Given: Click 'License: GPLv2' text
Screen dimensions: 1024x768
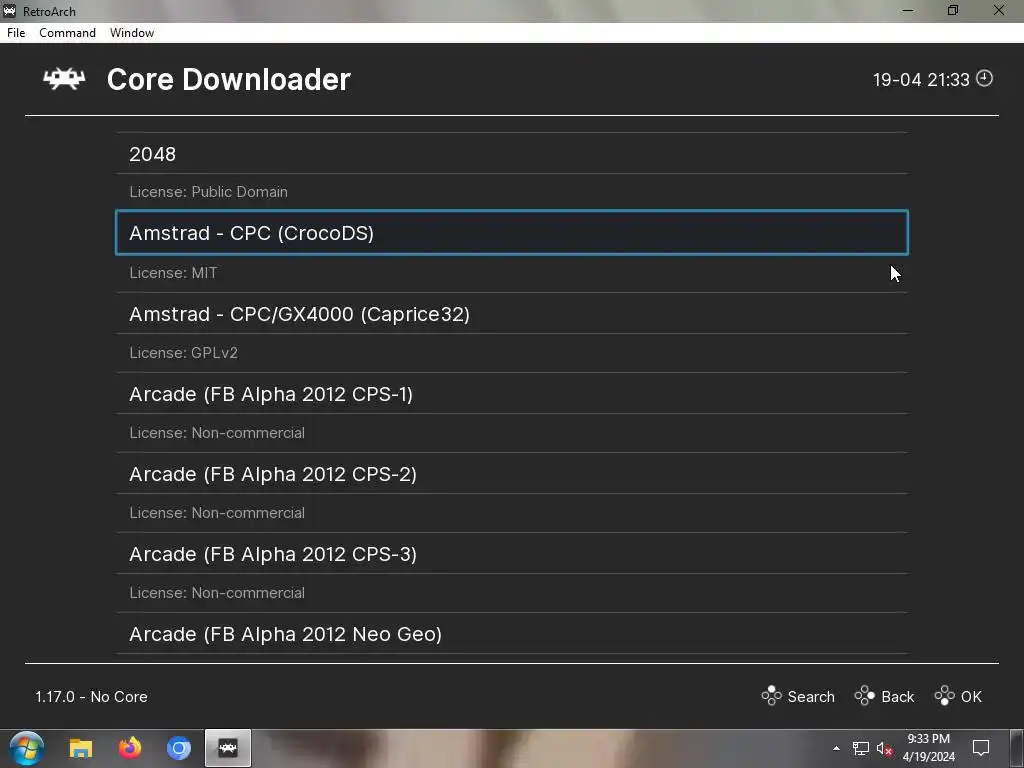Looking at the screenshot, I should point(184,353).
